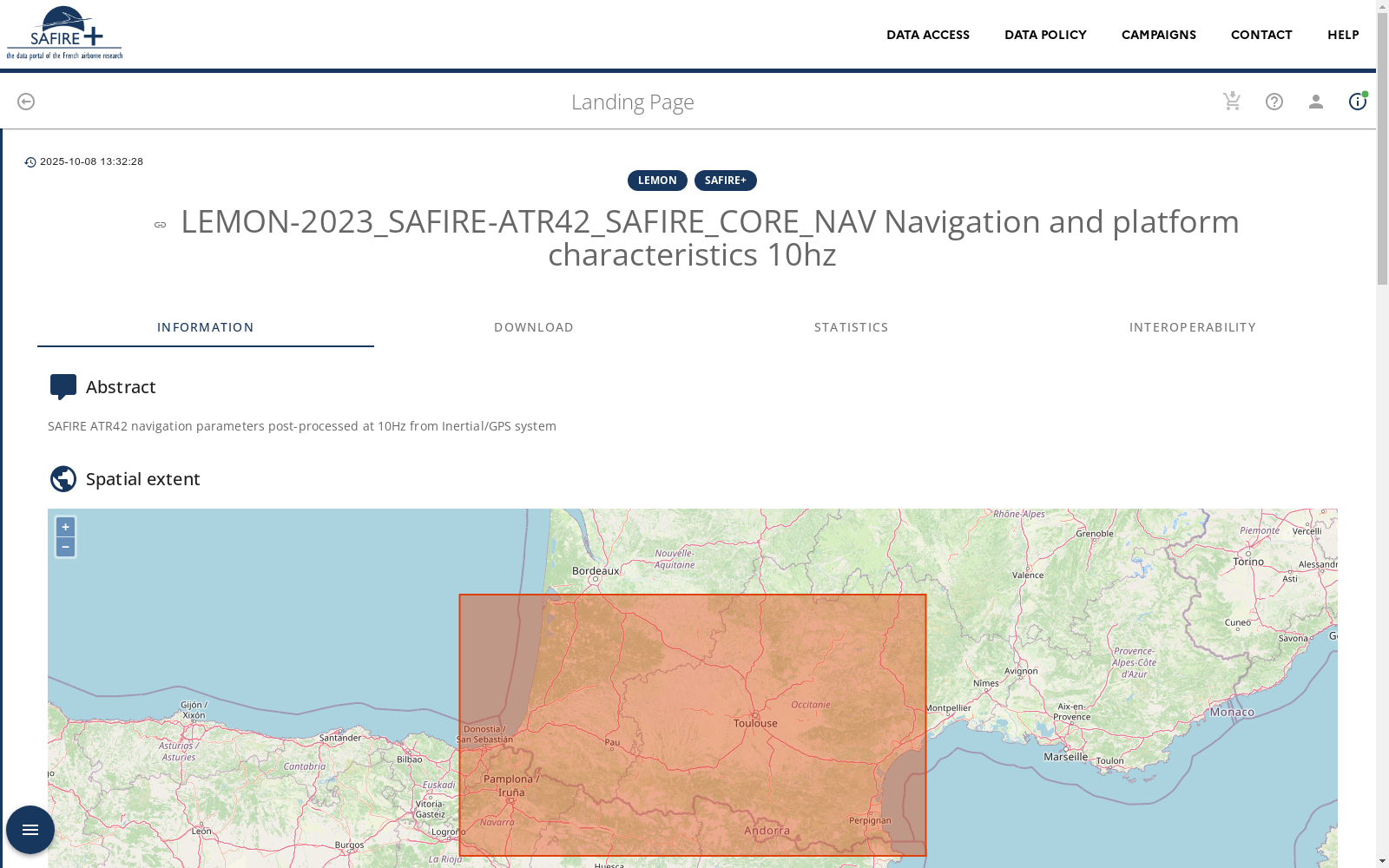Click Montpellier label on the map

click(x=948, y=708)
